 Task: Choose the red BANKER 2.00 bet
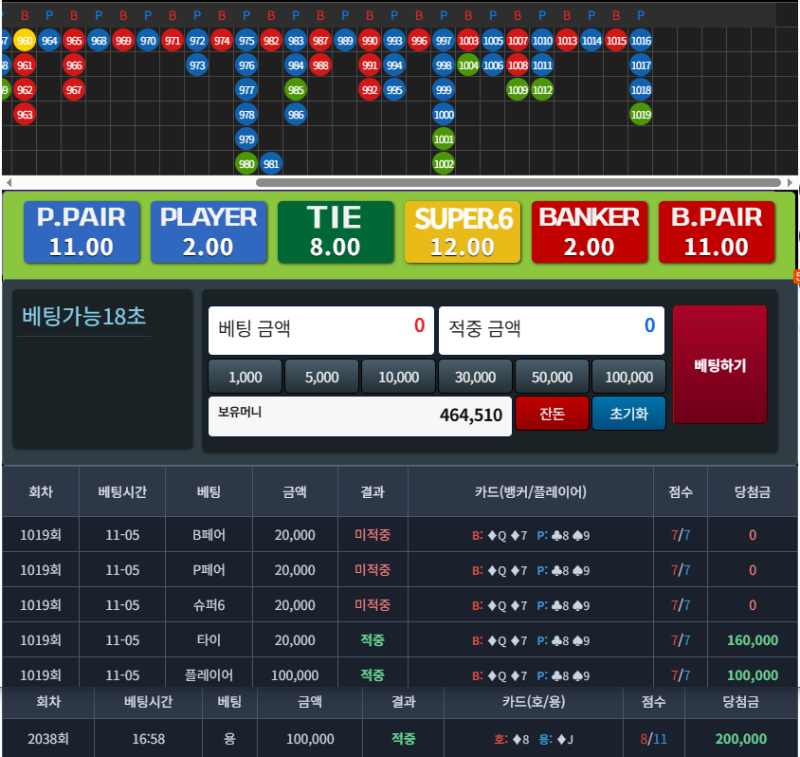pos(589,232)
